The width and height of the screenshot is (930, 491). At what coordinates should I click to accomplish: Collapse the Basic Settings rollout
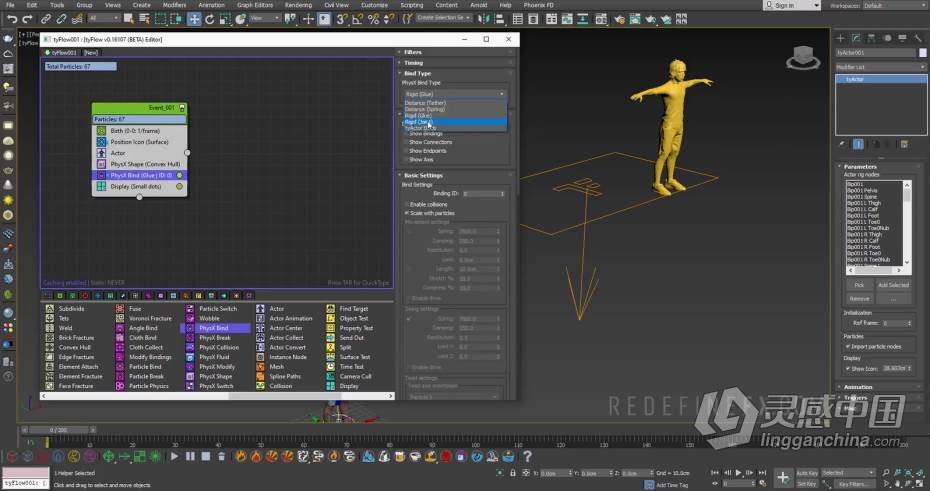[454, 176]
